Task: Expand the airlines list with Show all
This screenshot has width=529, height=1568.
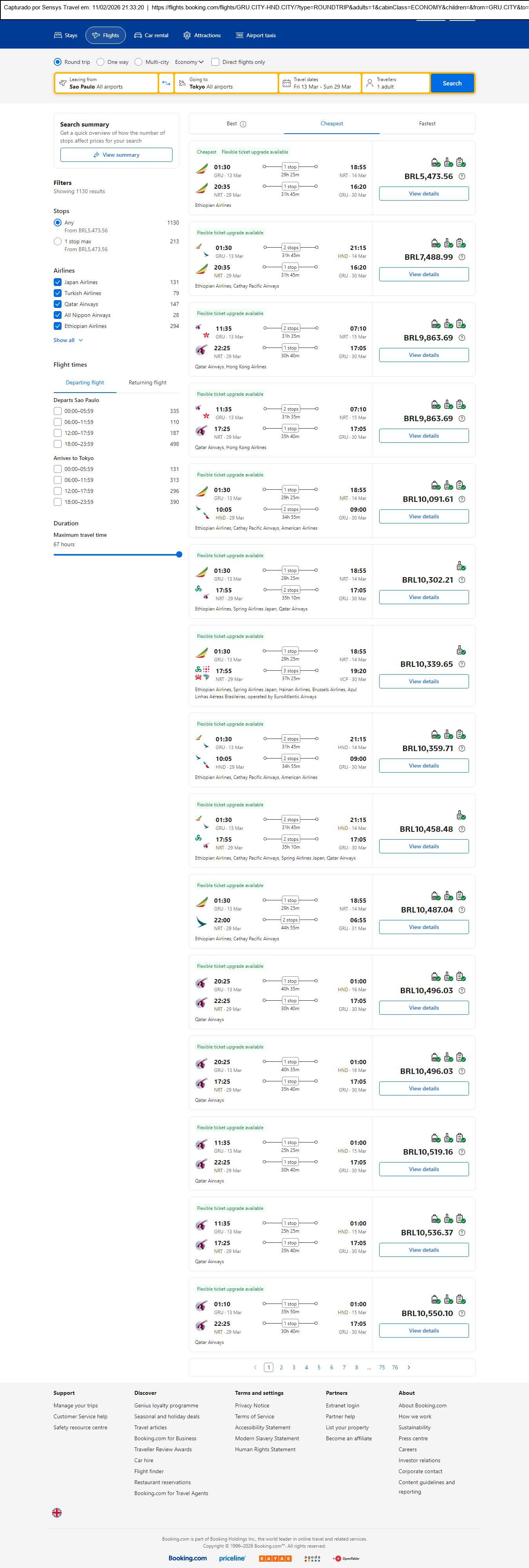Action: click(x=68, y=340)
